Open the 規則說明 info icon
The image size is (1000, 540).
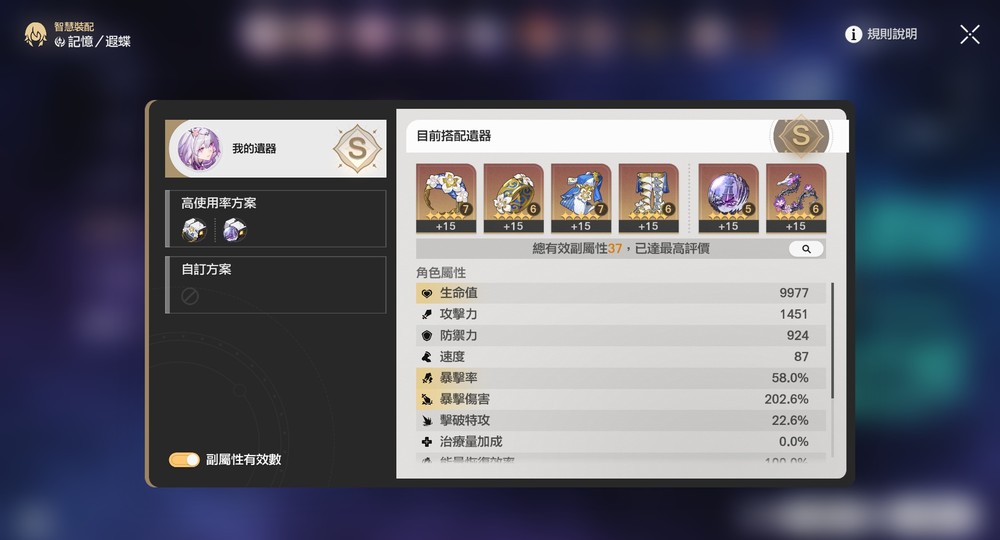[x=853, y=34]
